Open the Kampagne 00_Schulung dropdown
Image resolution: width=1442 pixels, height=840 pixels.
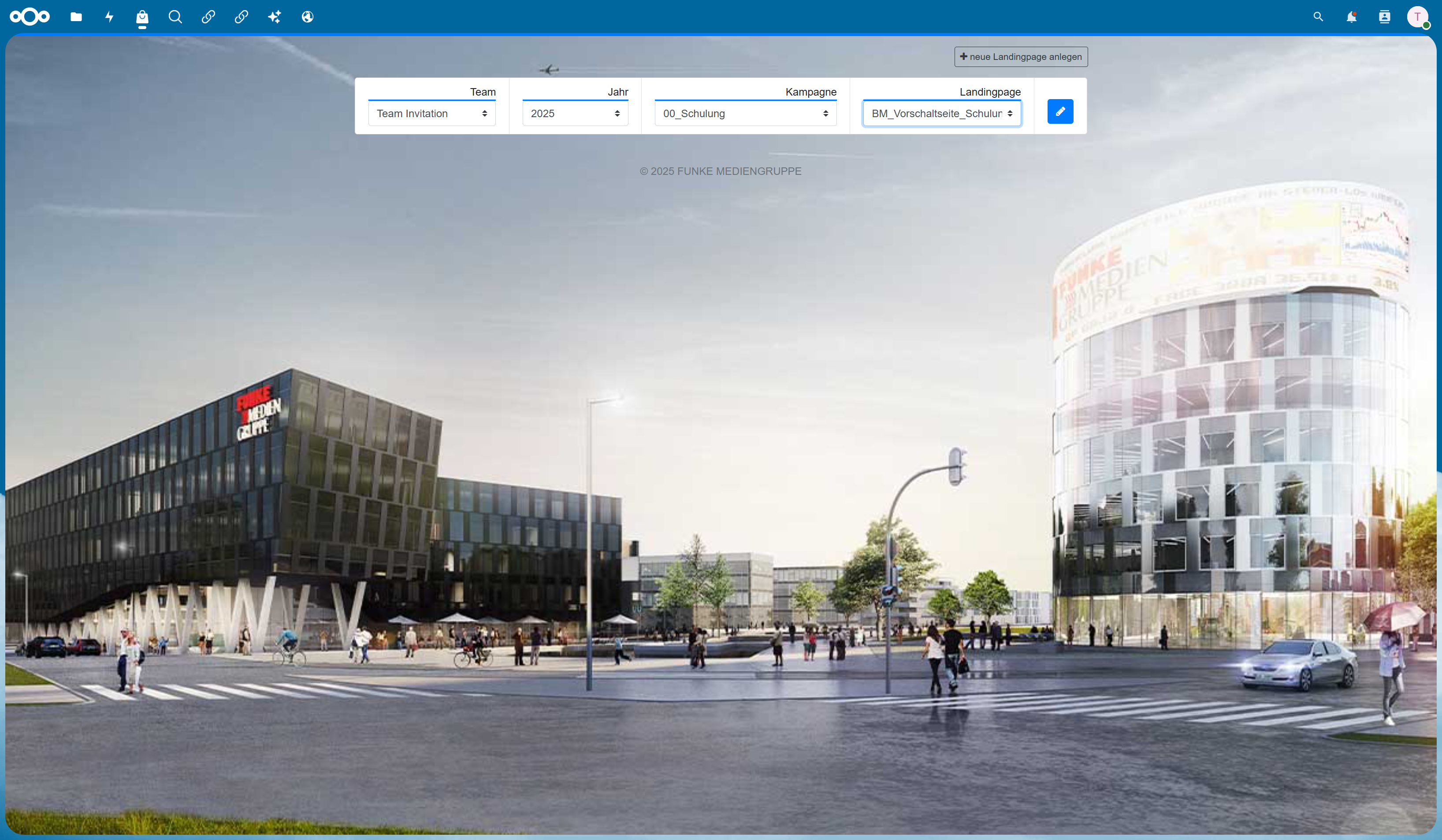[746, 113]
